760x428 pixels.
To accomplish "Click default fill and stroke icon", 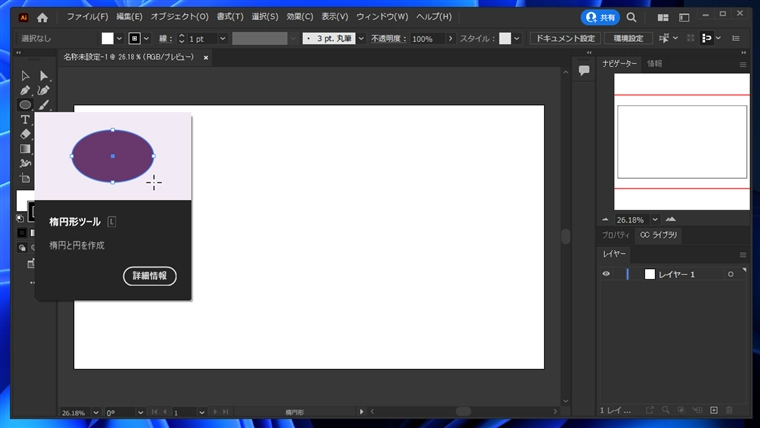I will click(20, 218).
